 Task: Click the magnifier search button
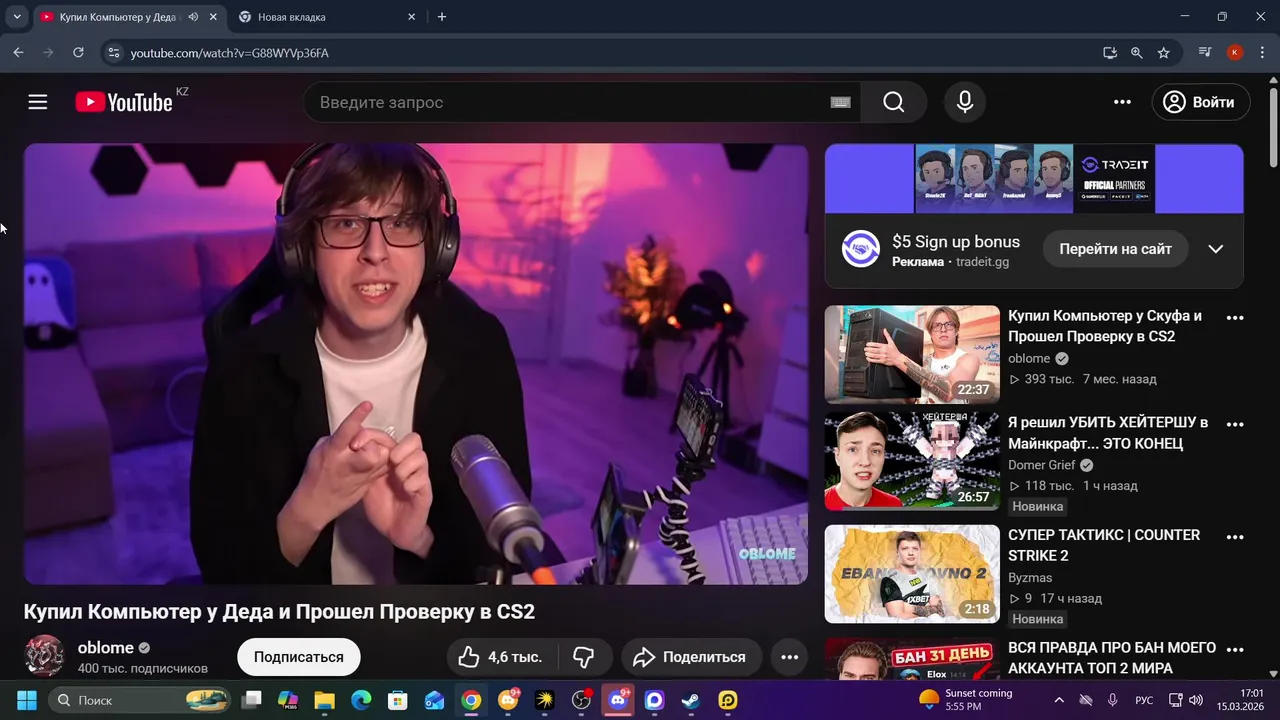coord(894,102)
